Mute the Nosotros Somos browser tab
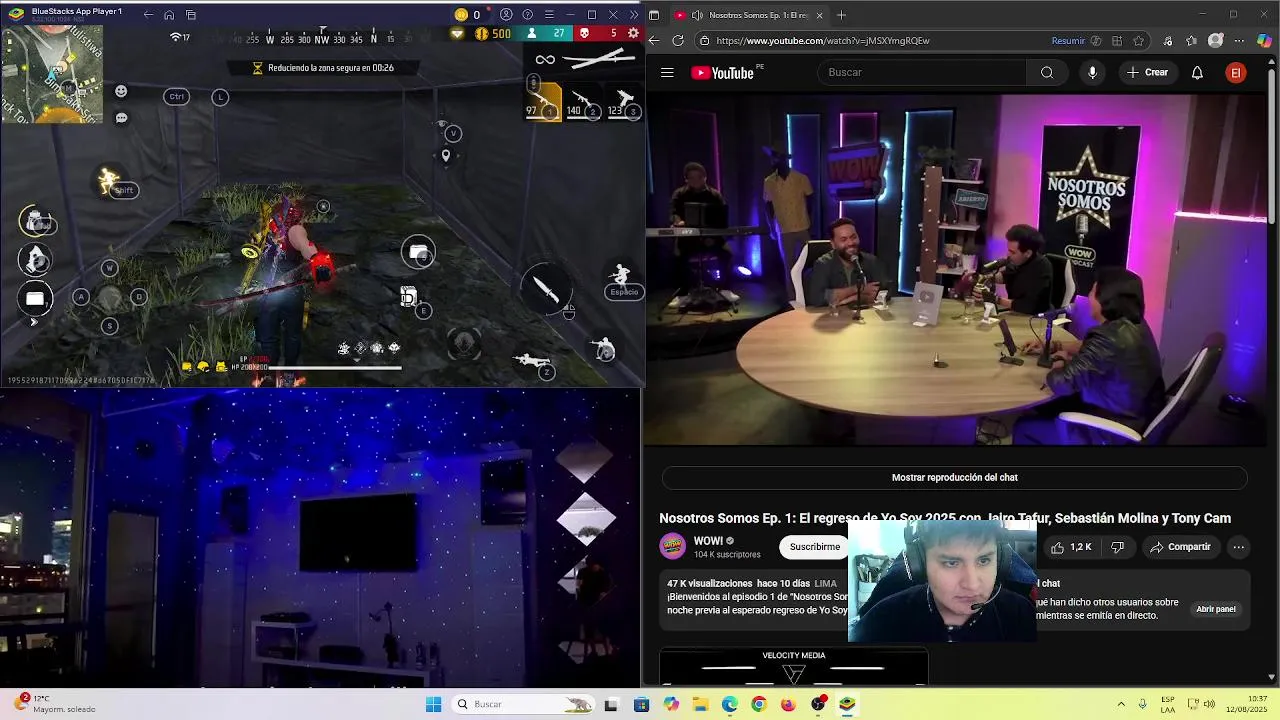The height and width of the screenshot is (720, 1280). (697, 15)
